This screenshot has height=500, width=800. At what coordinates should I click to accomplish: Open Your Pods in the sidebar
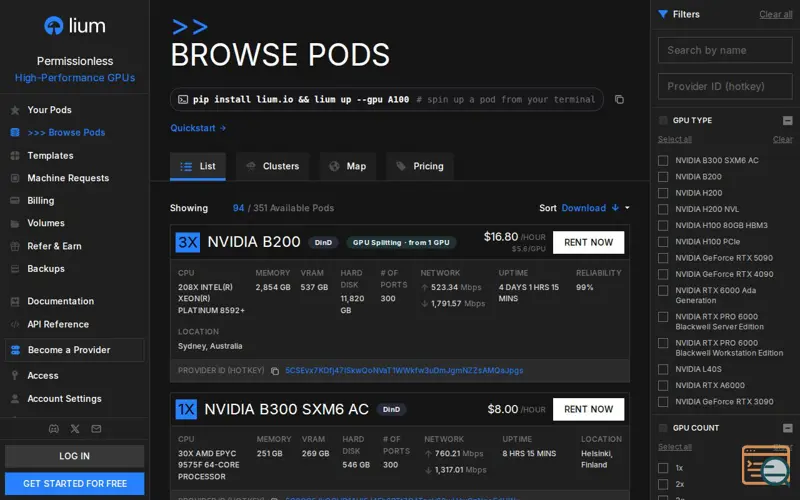pos(49,110)
